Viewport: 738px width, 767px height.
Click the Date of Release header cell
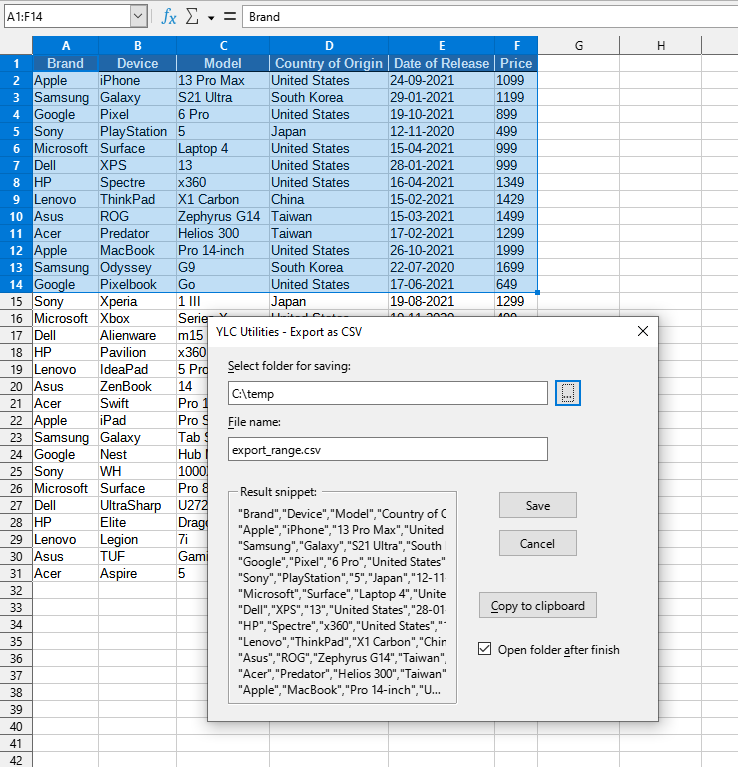tap(442, 63)
